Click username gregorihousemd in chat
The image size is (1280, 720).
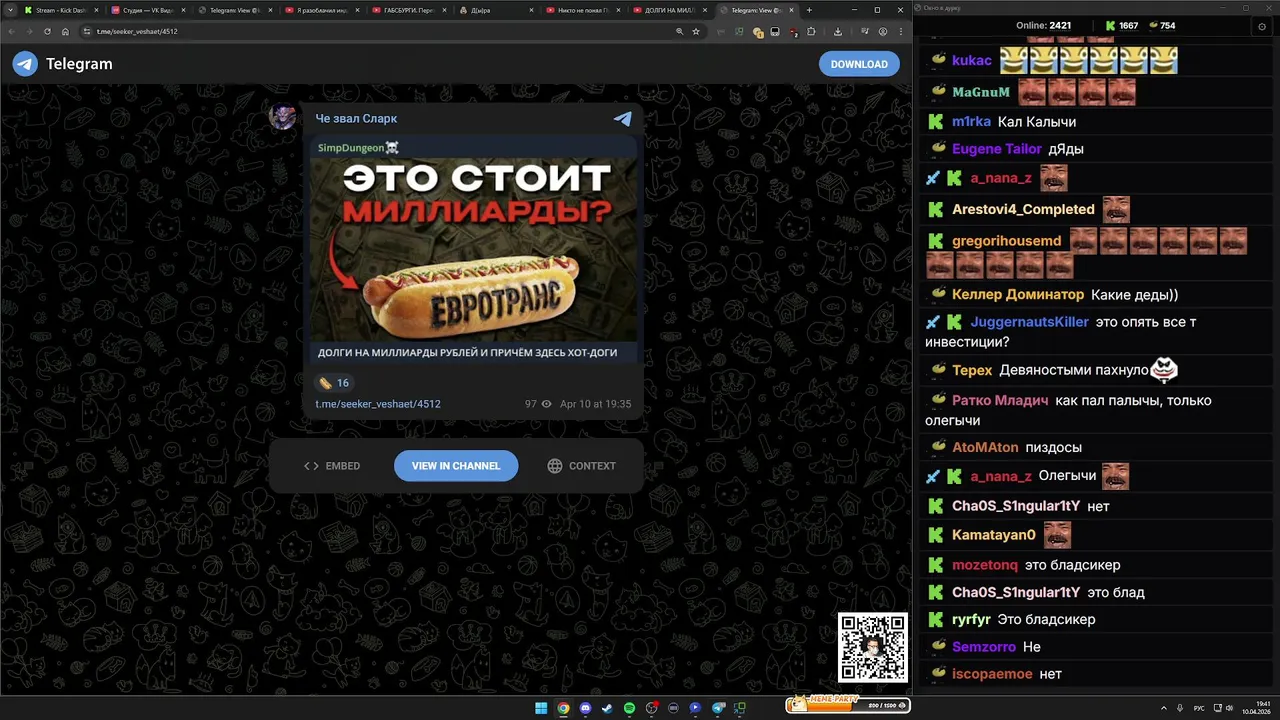(x=1007, y=241)
